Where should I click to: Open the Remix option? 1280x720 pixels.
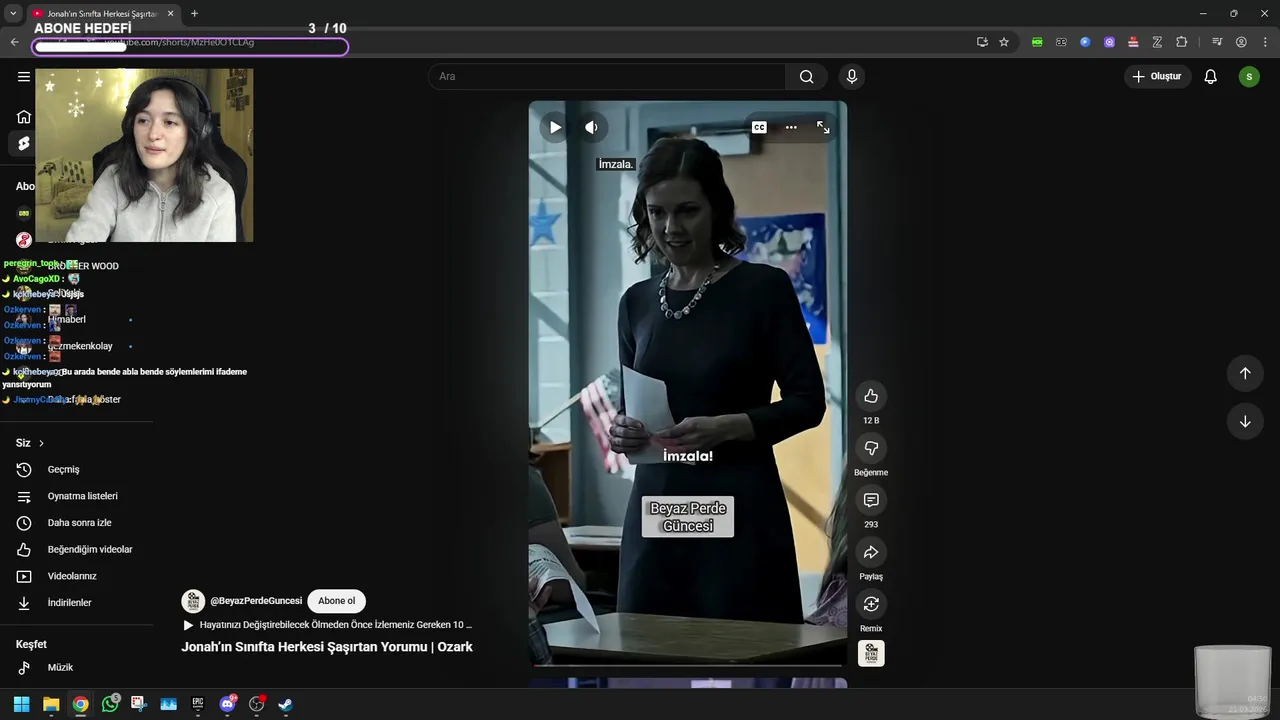point(871,604)
